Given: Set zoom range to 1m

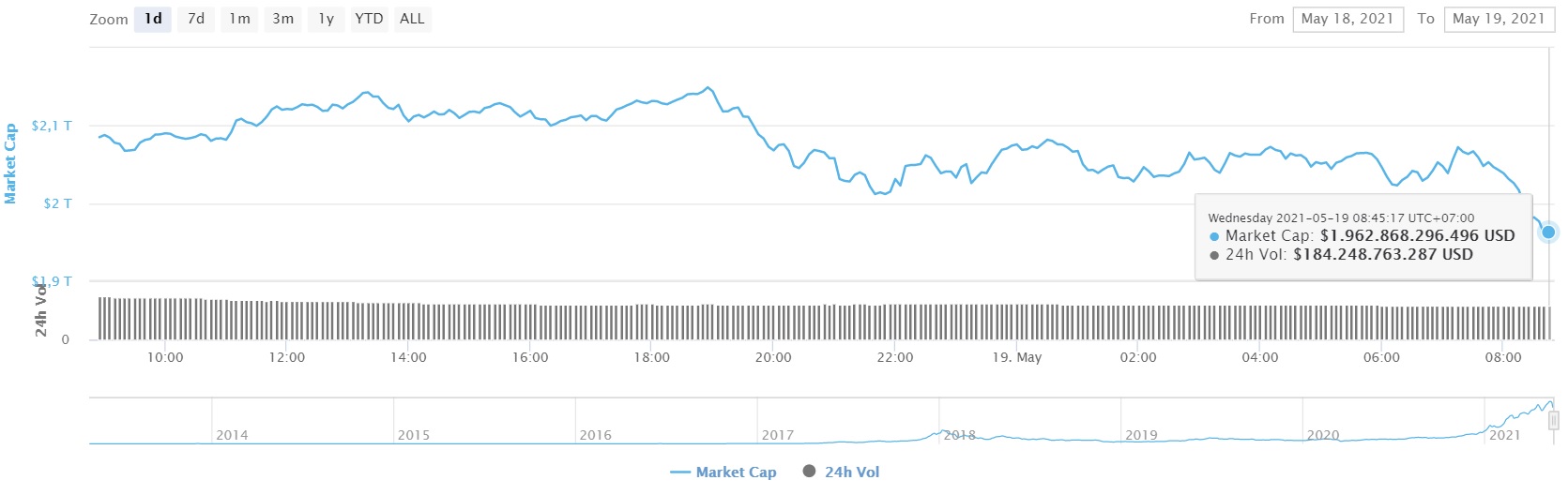Looking at the screenshot, I should pos(240,19).
